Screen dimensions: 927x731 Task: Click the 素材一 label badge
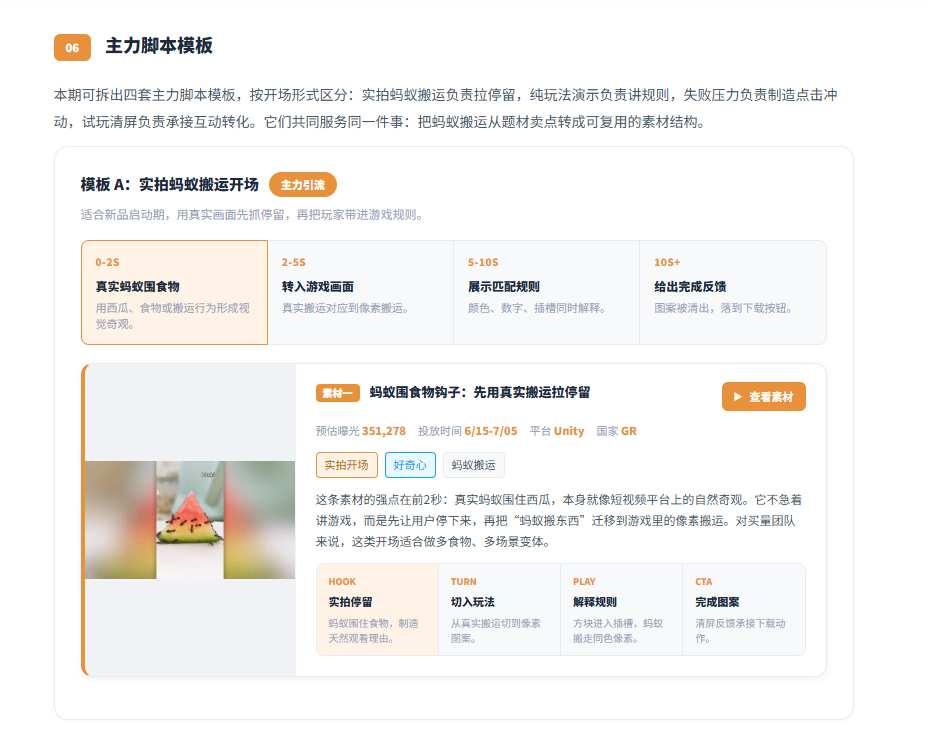pyautogui.click(x=338, y=393)
